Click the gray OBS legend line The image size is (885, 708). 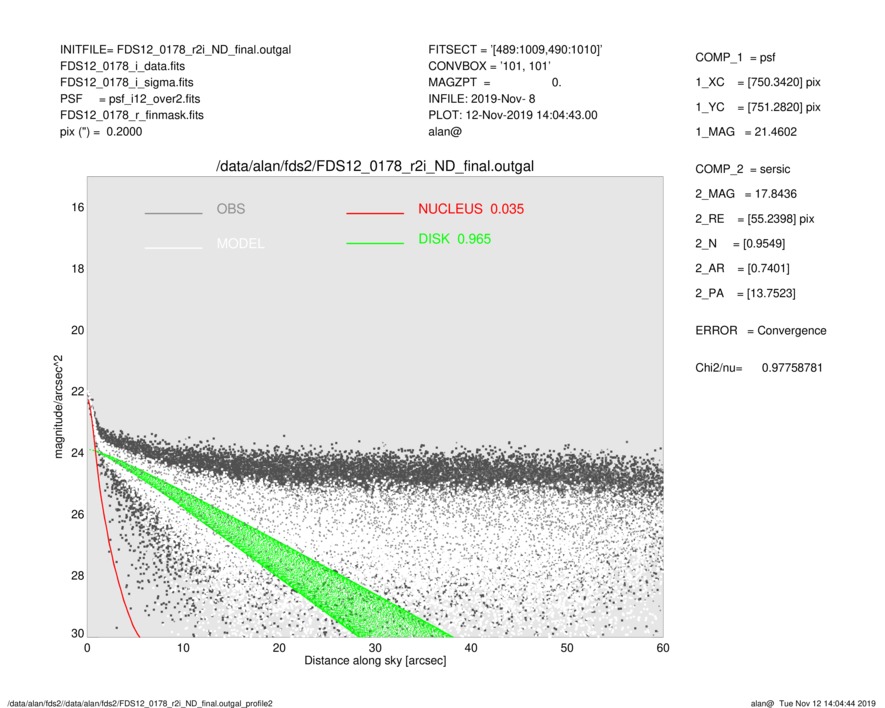173,213
